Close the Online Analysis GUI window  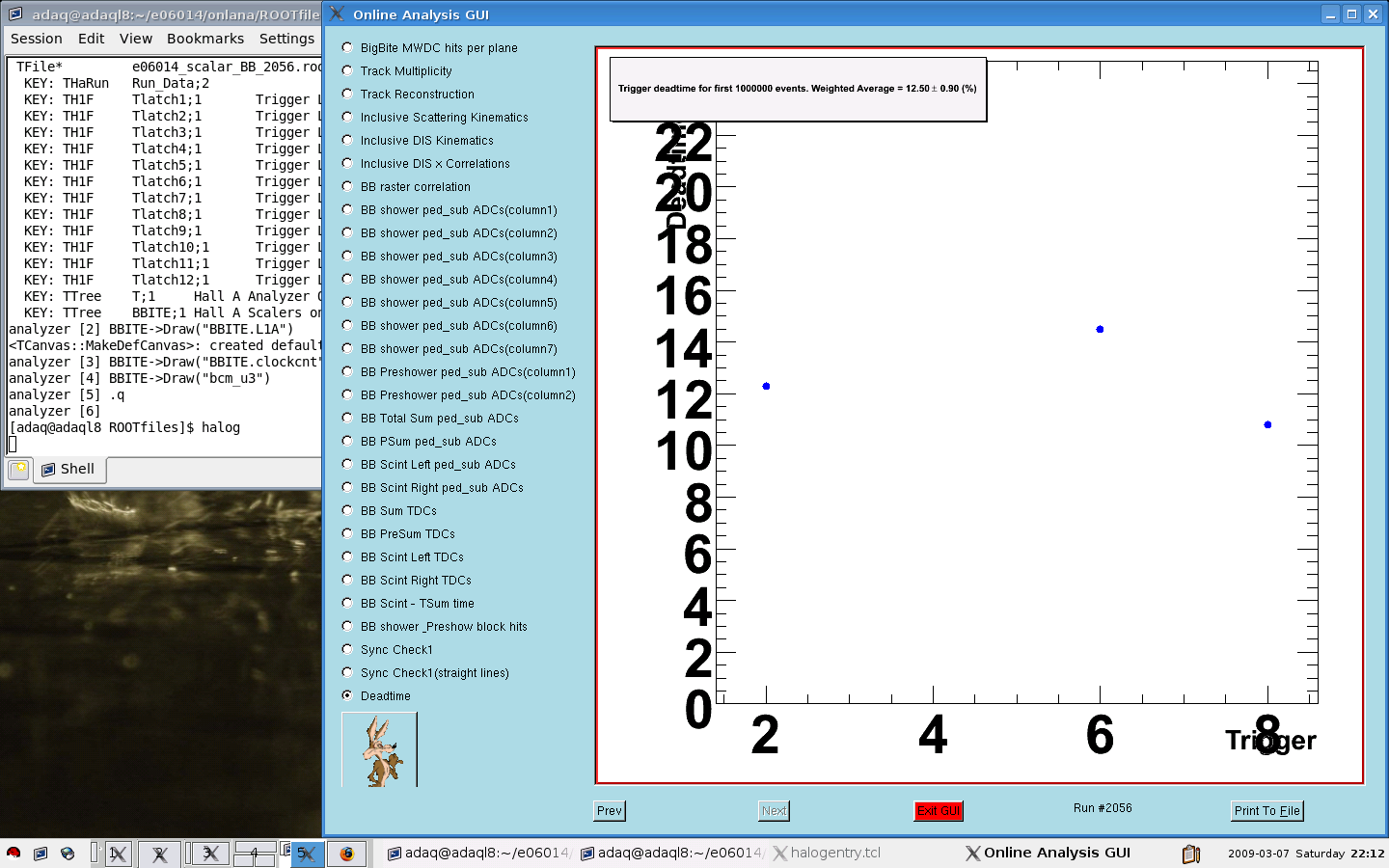(1374, 14)
